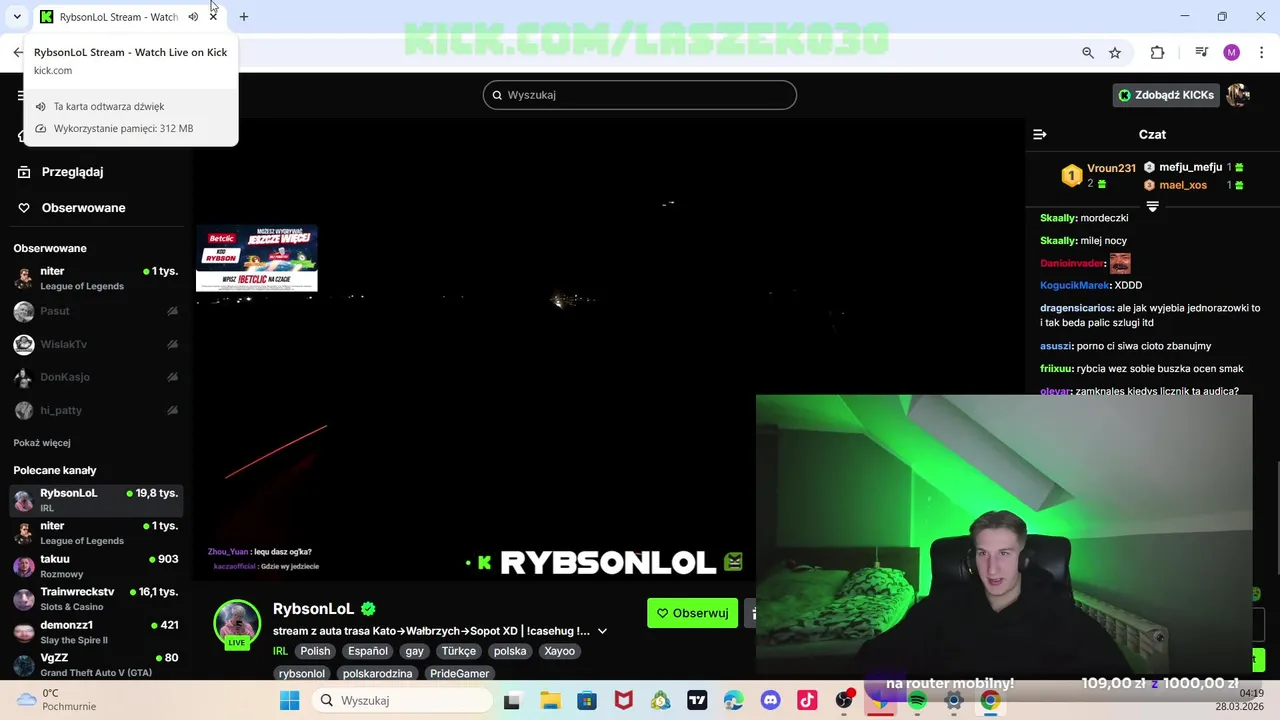The width and height of the screenshot is (1280, 720).
Task: Click the green verified badge by RybsonLoL
Action: (x=368, y=609)
